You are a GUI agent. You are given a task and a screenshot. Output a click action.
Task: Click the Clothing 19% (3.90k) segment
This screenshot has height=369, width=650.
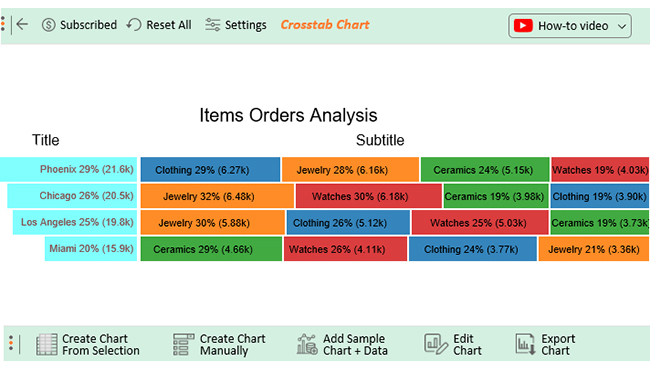coord(599,196)
